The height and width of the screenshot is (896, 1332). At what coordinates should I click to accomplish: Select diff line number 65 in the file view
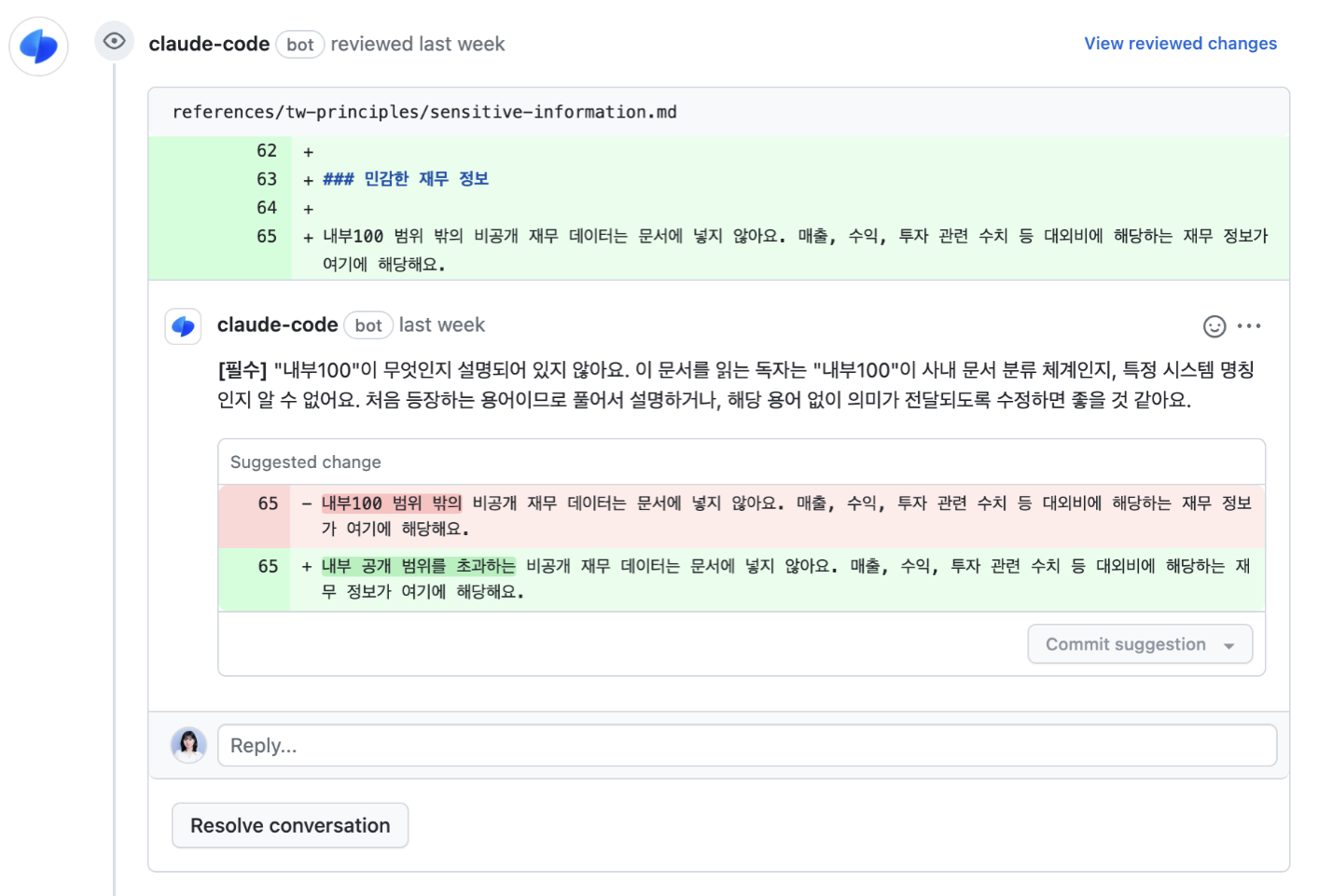pos(267,237)
